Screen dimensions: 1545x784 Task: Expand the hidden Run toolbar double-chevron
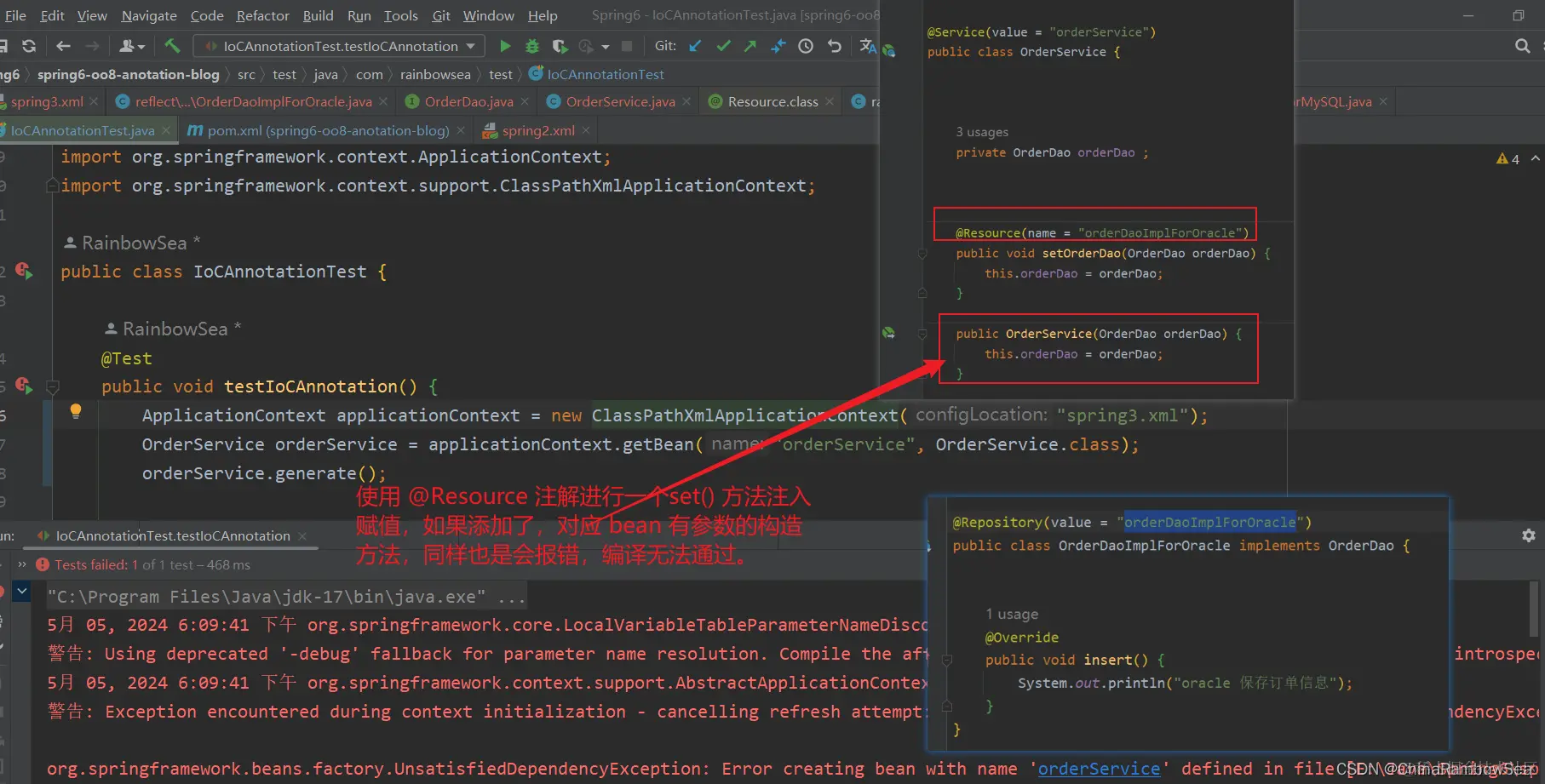click(x=22, y=564)
